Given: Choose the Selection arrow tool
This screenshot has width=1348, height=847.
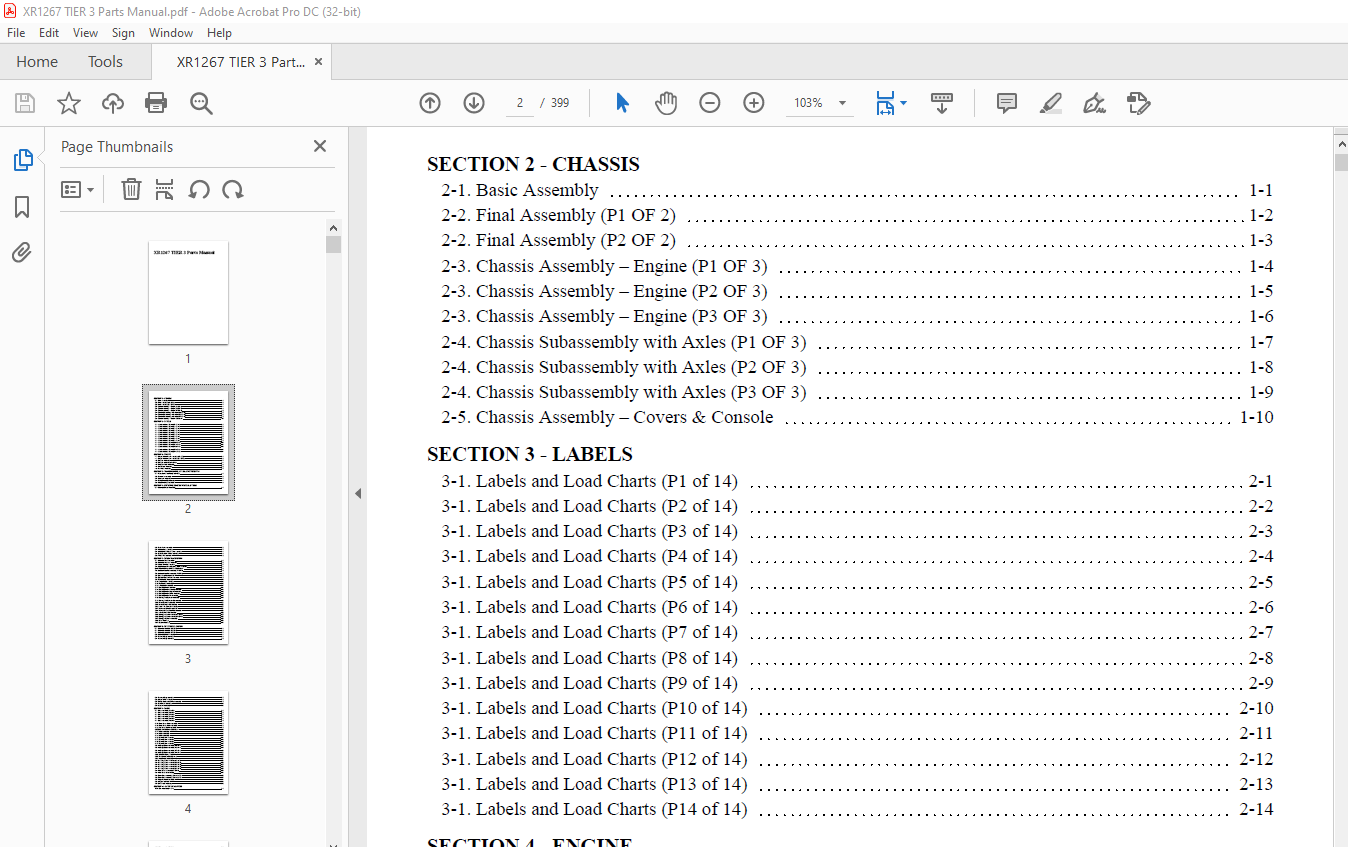Looking at the screenshot, I should click(622, 103).
